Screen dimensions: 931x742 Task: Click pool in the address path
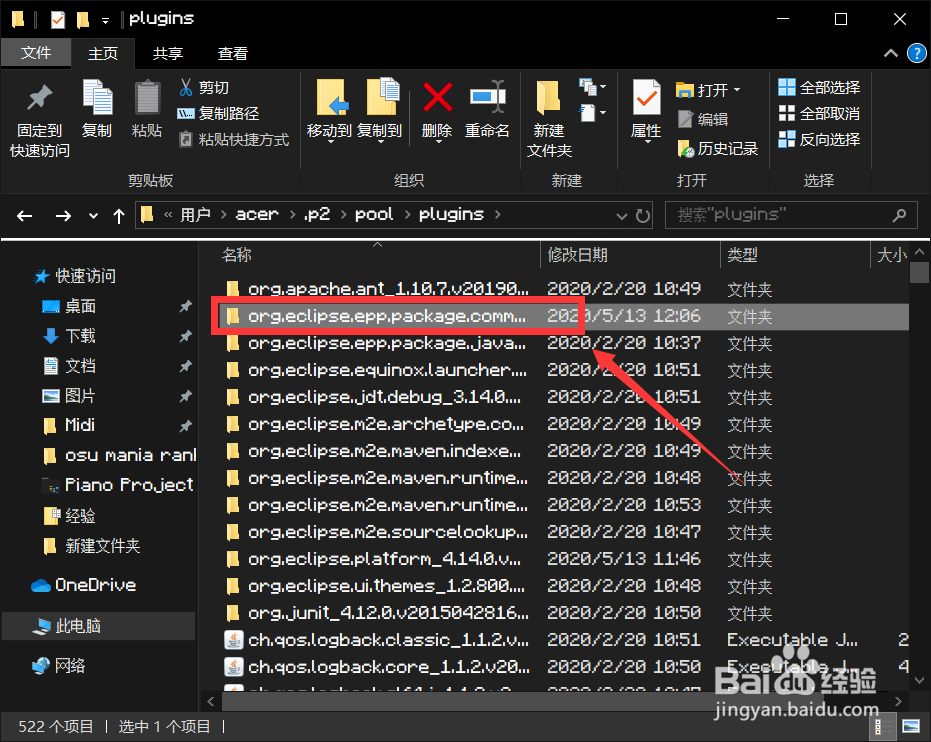374,214
